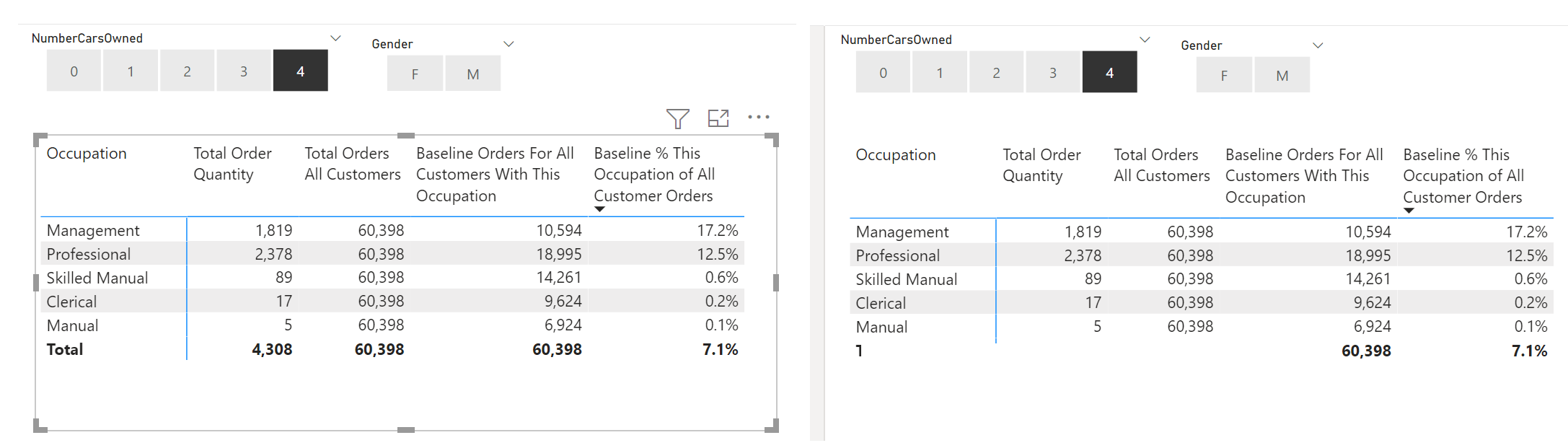Select 3 in left NumberCarsOwned slicer

(x=244, y=71)
